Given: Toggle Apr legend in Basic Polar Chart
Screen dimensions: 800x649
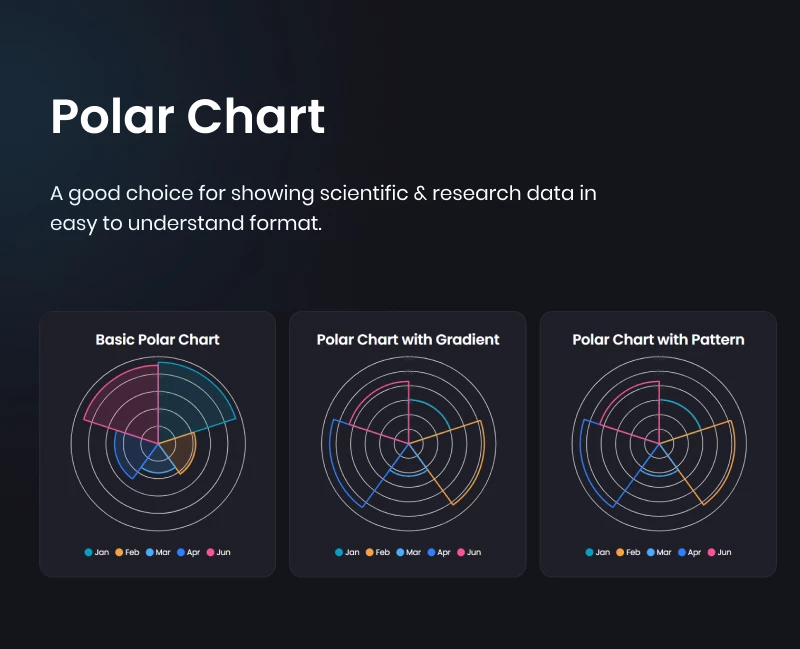Looking at the screenshot, I should (188, 552).
